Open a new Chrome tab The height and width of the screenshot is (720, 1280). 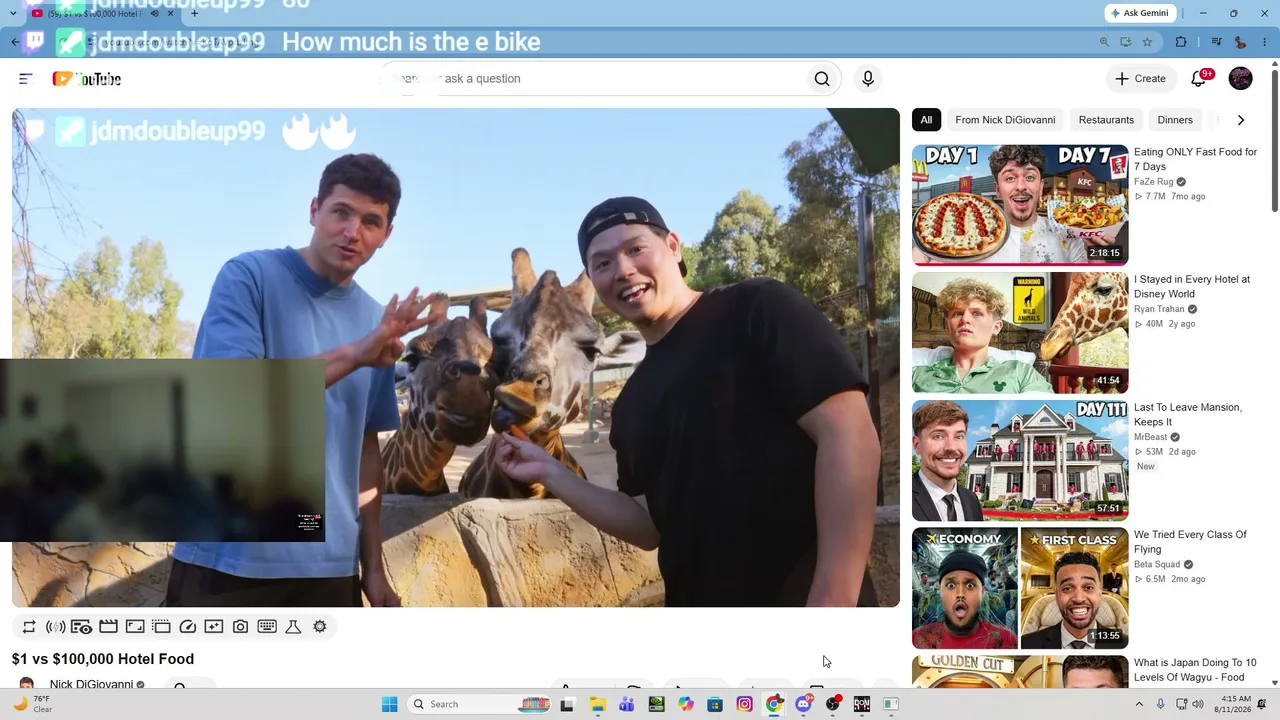coord(194,14)
